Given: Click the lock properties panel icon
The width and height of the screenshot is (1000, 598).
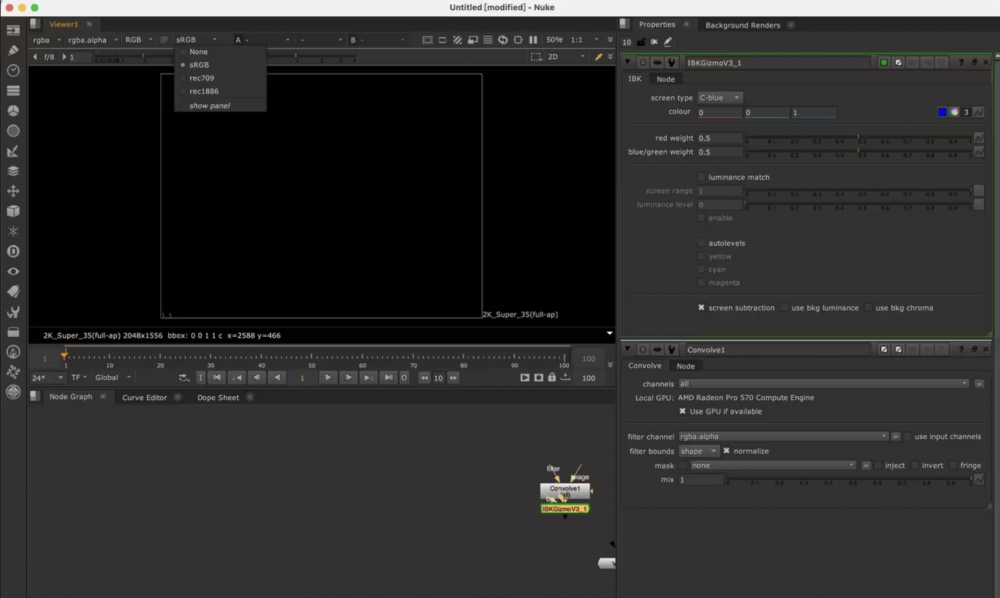Looking at the screenshot, I should click(x=641, y=42).
